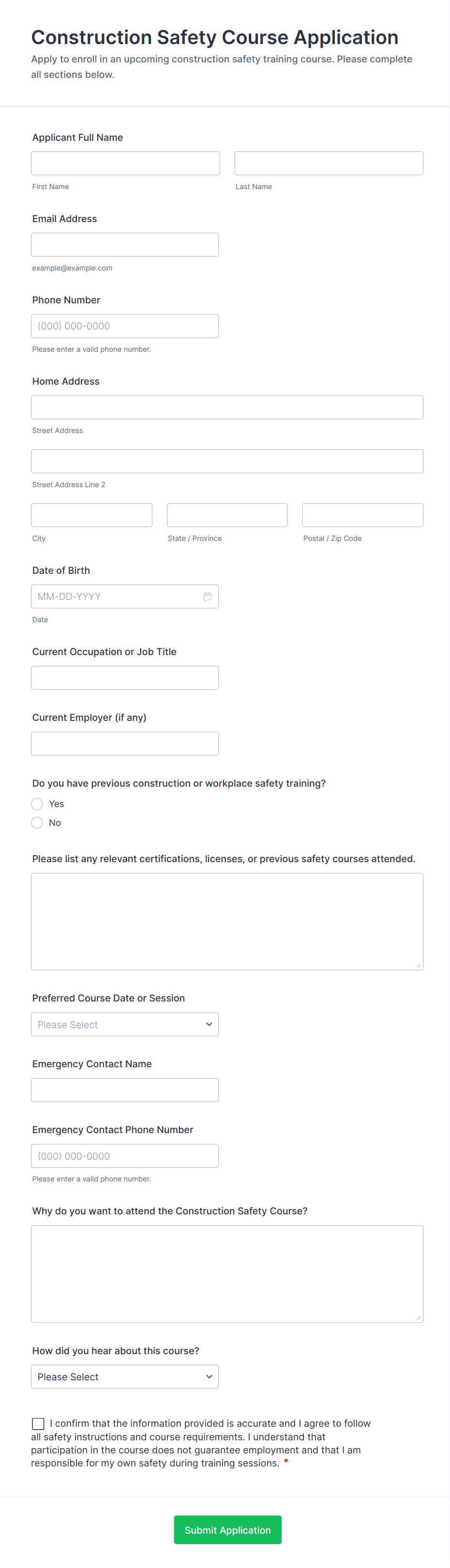
Task: Click the Emergency Contact Name field
Action: tap(125, 1090)
